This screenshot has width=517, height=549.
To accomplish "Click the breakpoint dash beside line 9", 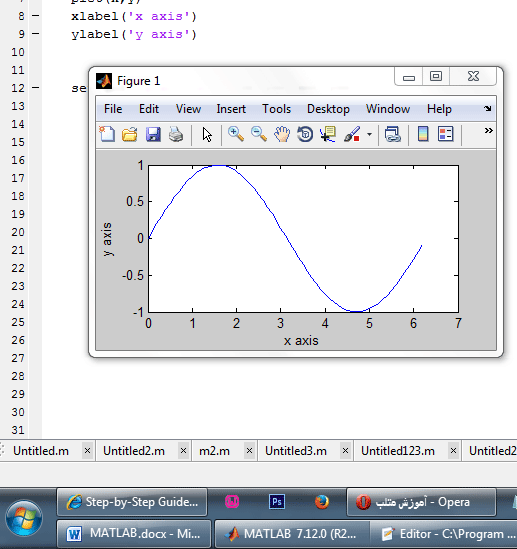I will [36, 34].
